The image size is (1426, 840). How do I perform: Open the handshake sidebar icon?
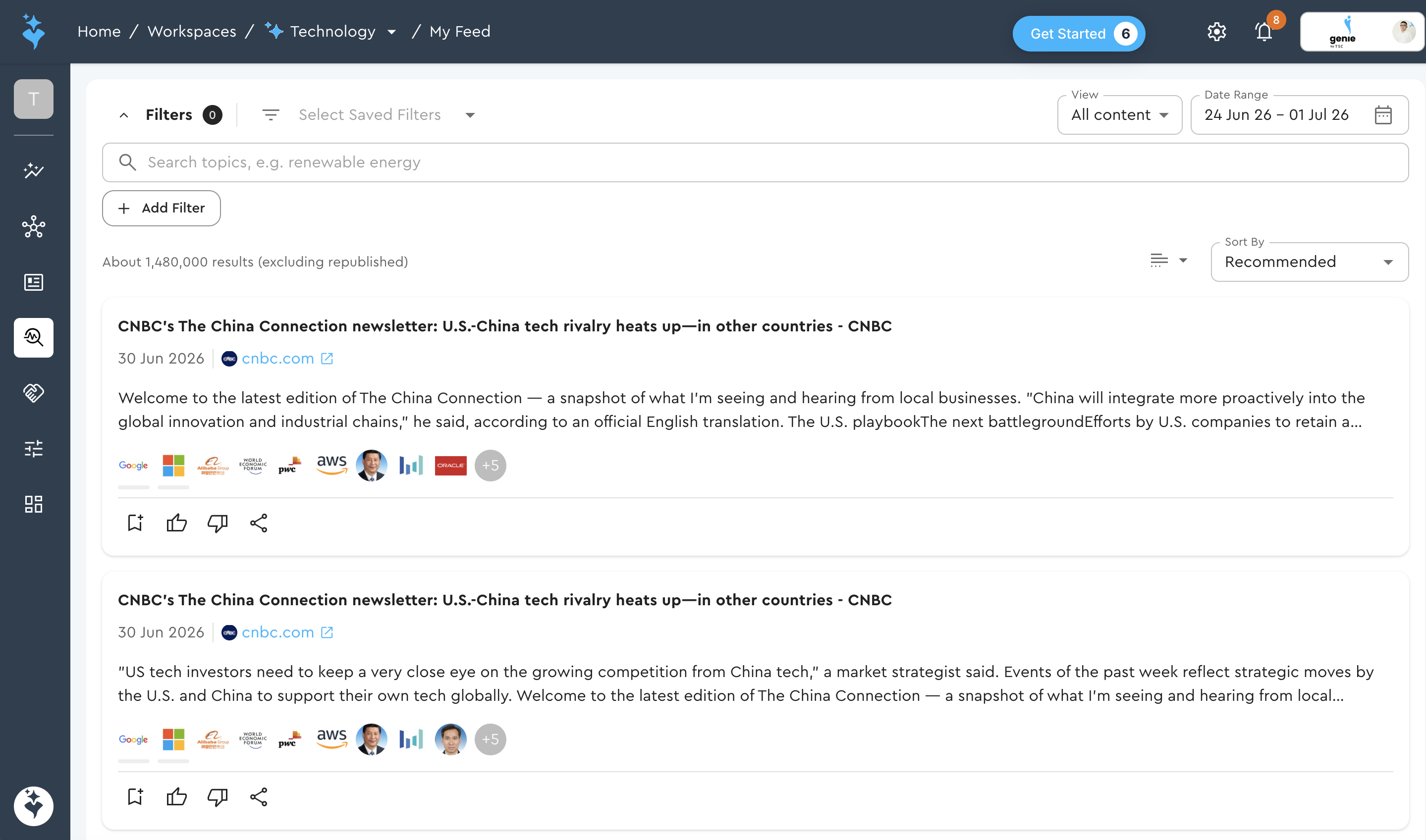(33, 393)
